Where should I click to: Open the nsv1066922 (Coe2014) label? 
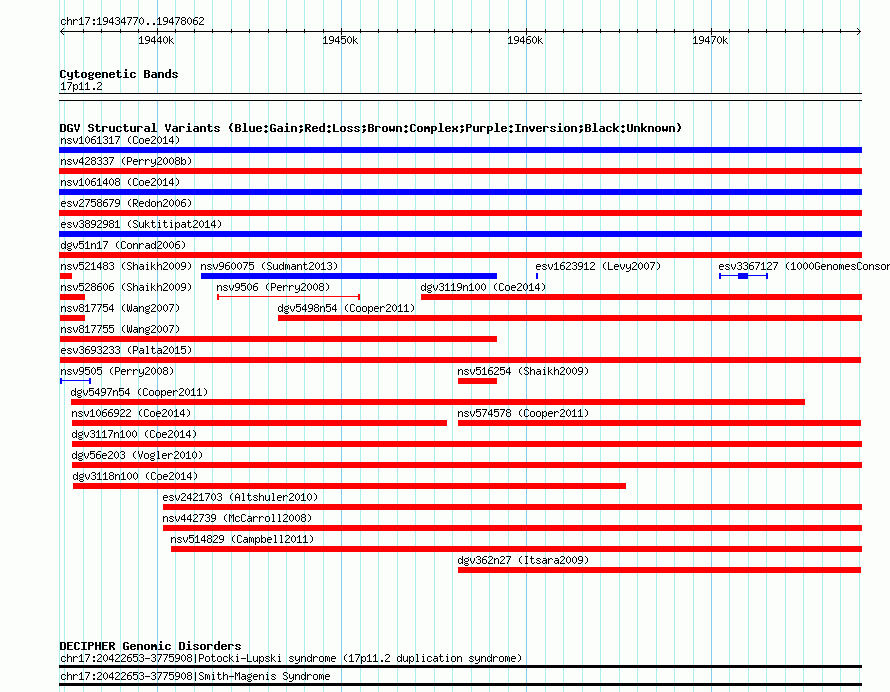pyautogui.click(x=131, y=413)
